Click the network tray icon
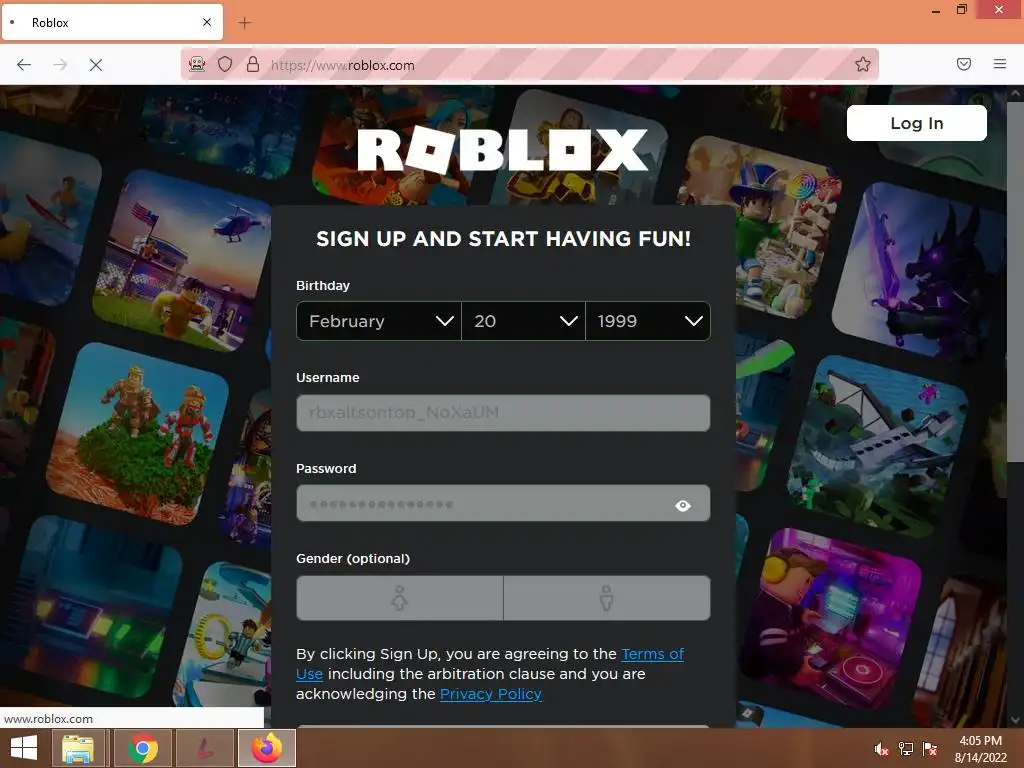Screen dimensions: 1024x768 [906, 749]
